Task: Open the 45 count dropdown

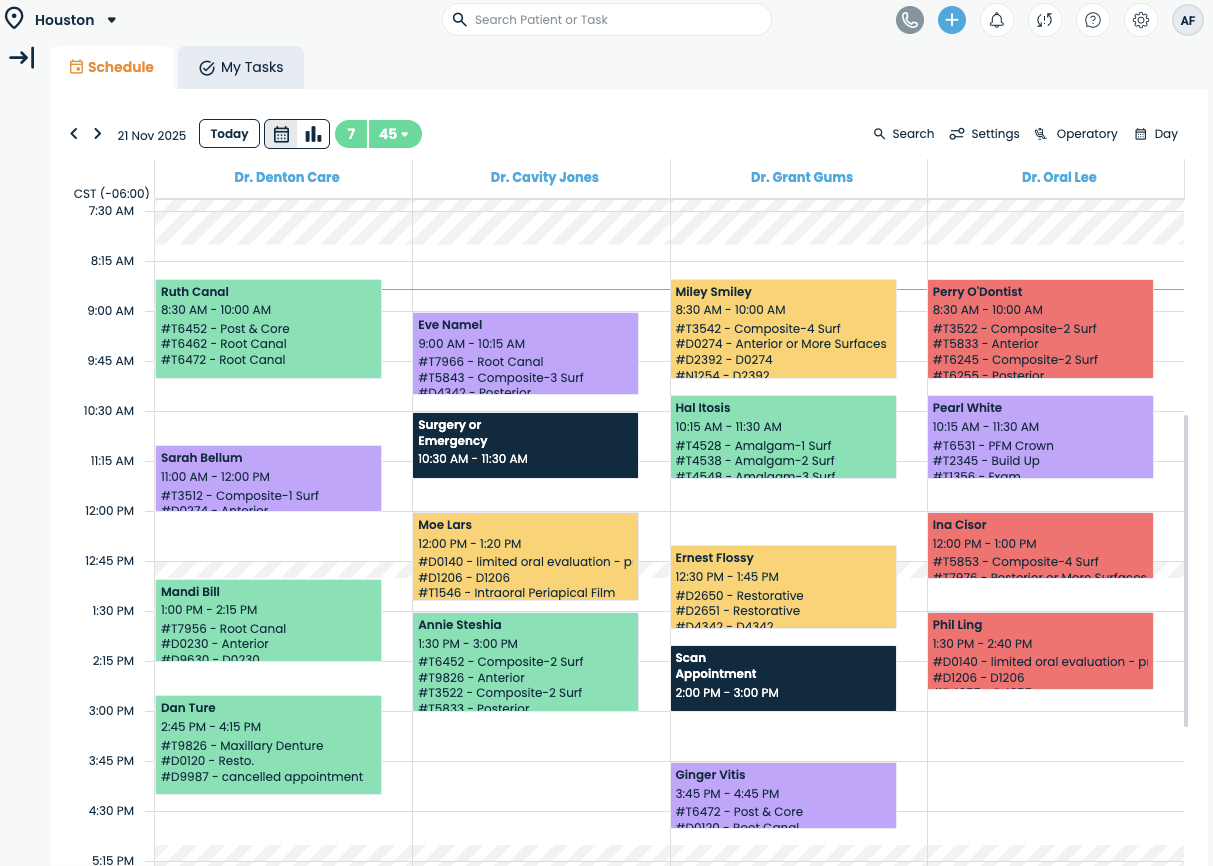Action: pos(395,134)
